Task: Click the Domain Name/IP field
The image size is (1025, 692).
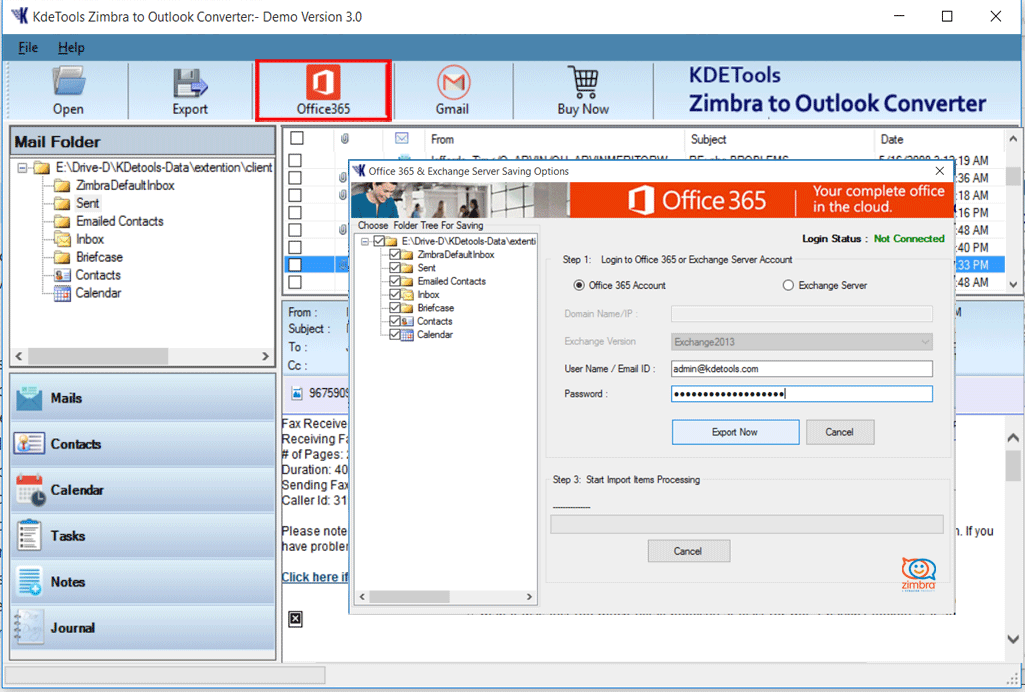Action: click(801, 314)
